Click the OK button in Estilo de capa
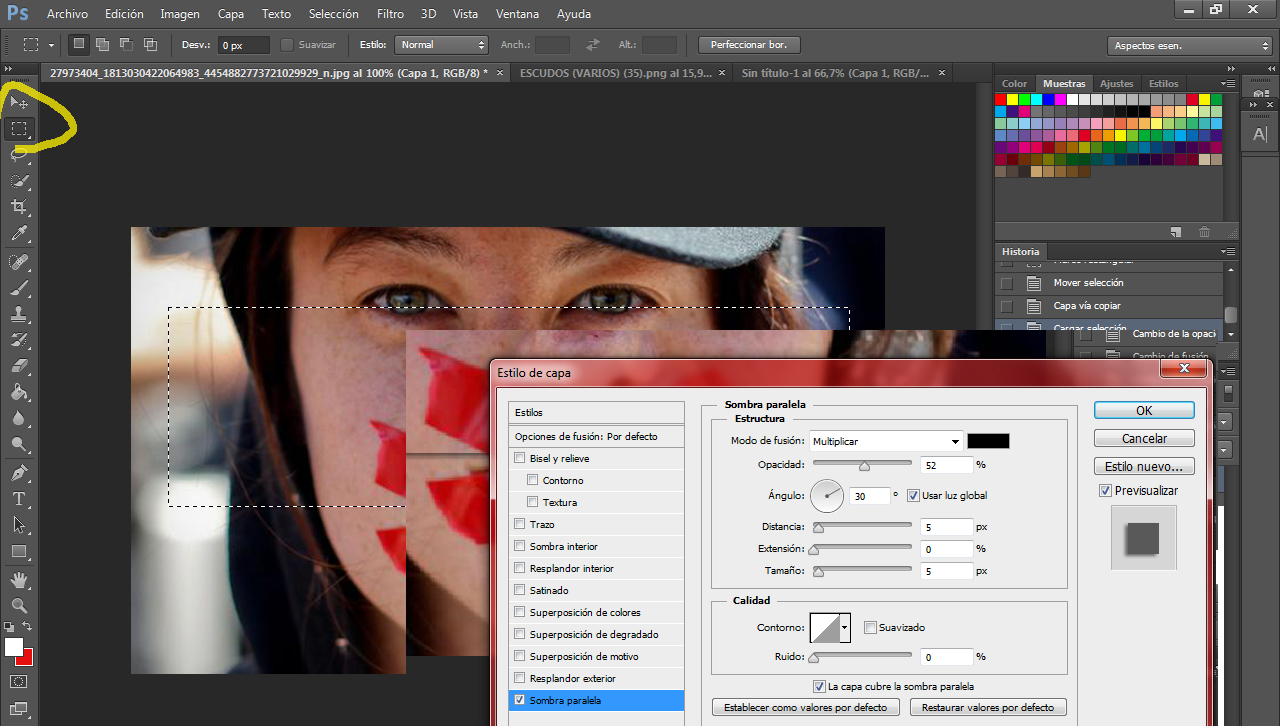 [x=1144, y=411]
